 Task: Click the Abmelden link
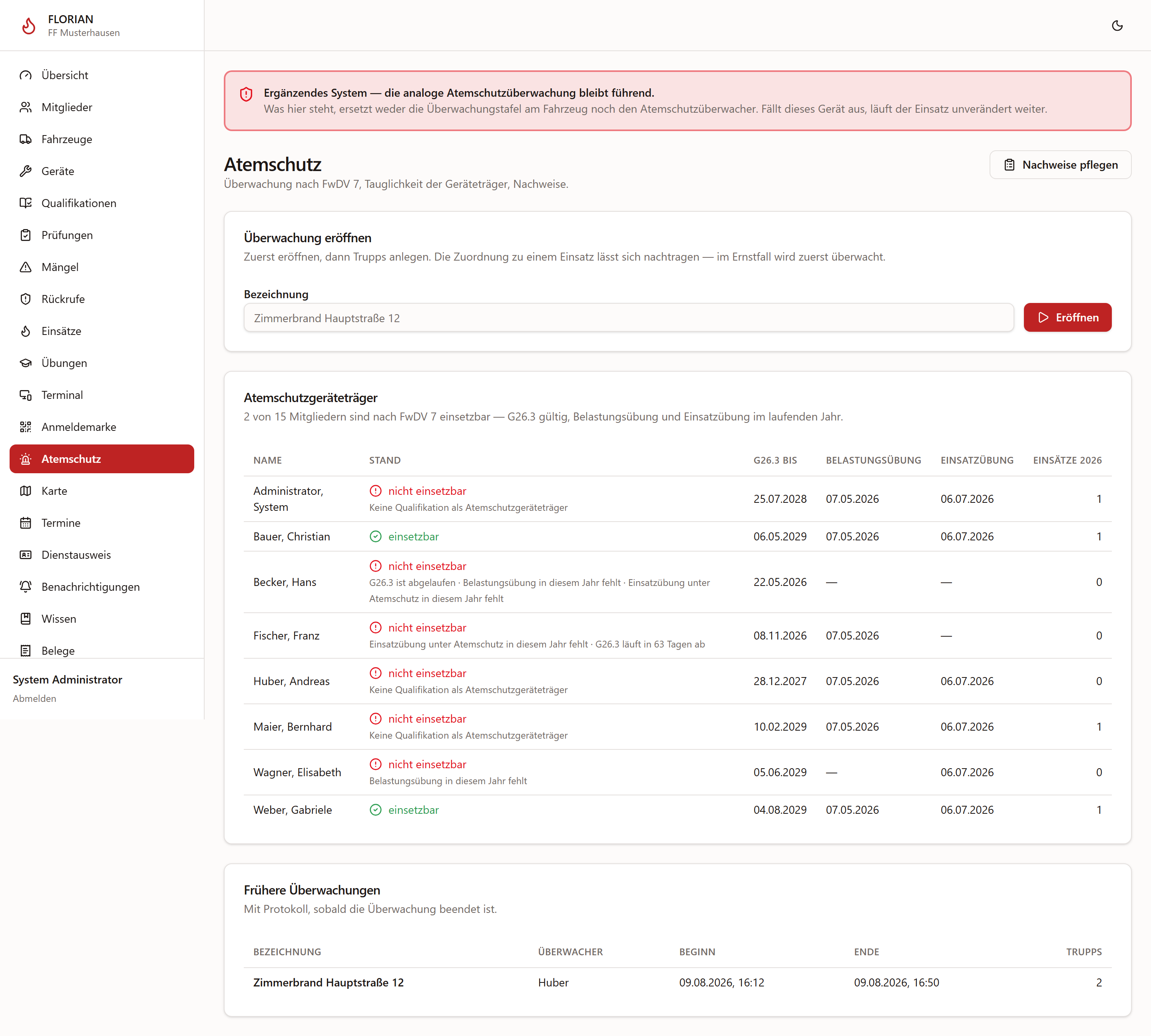point(34,698)
